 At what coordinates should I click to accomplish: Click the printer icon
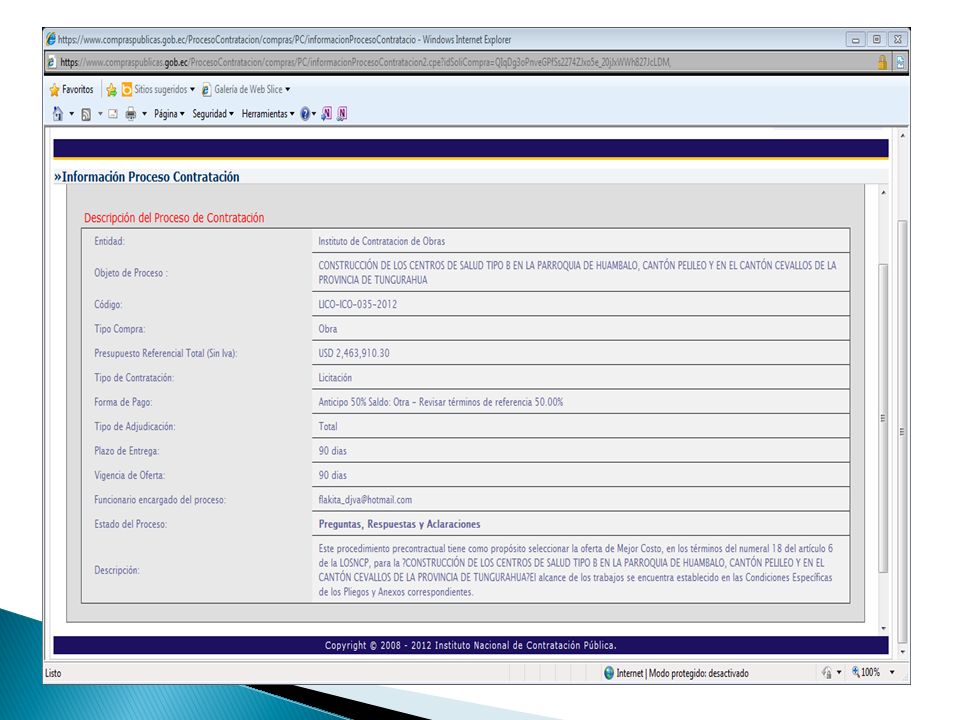click(x=130, y=113)
